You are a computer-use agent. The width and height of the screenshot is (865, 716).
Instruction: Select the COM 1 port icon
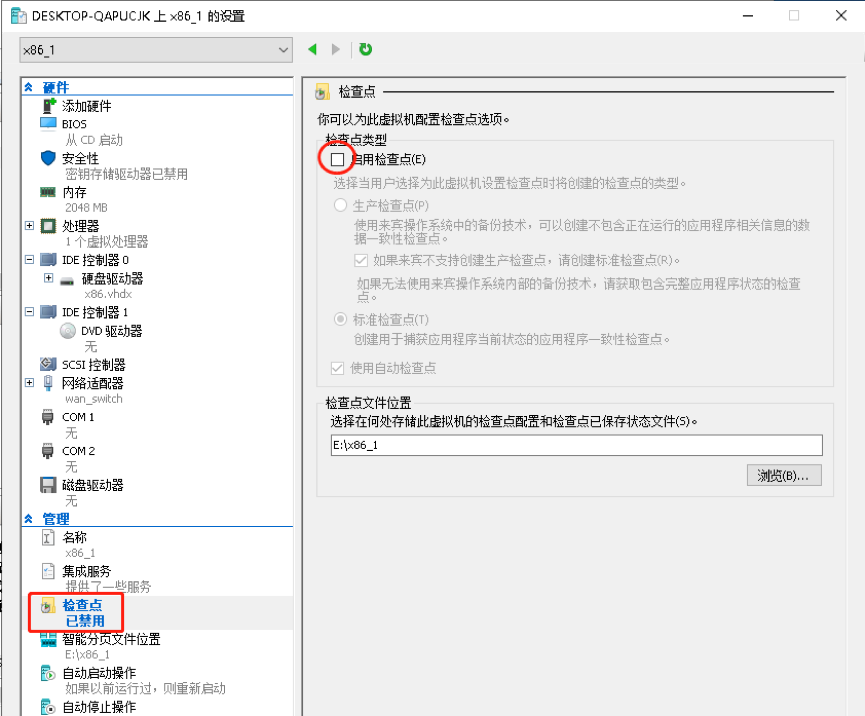48,417
